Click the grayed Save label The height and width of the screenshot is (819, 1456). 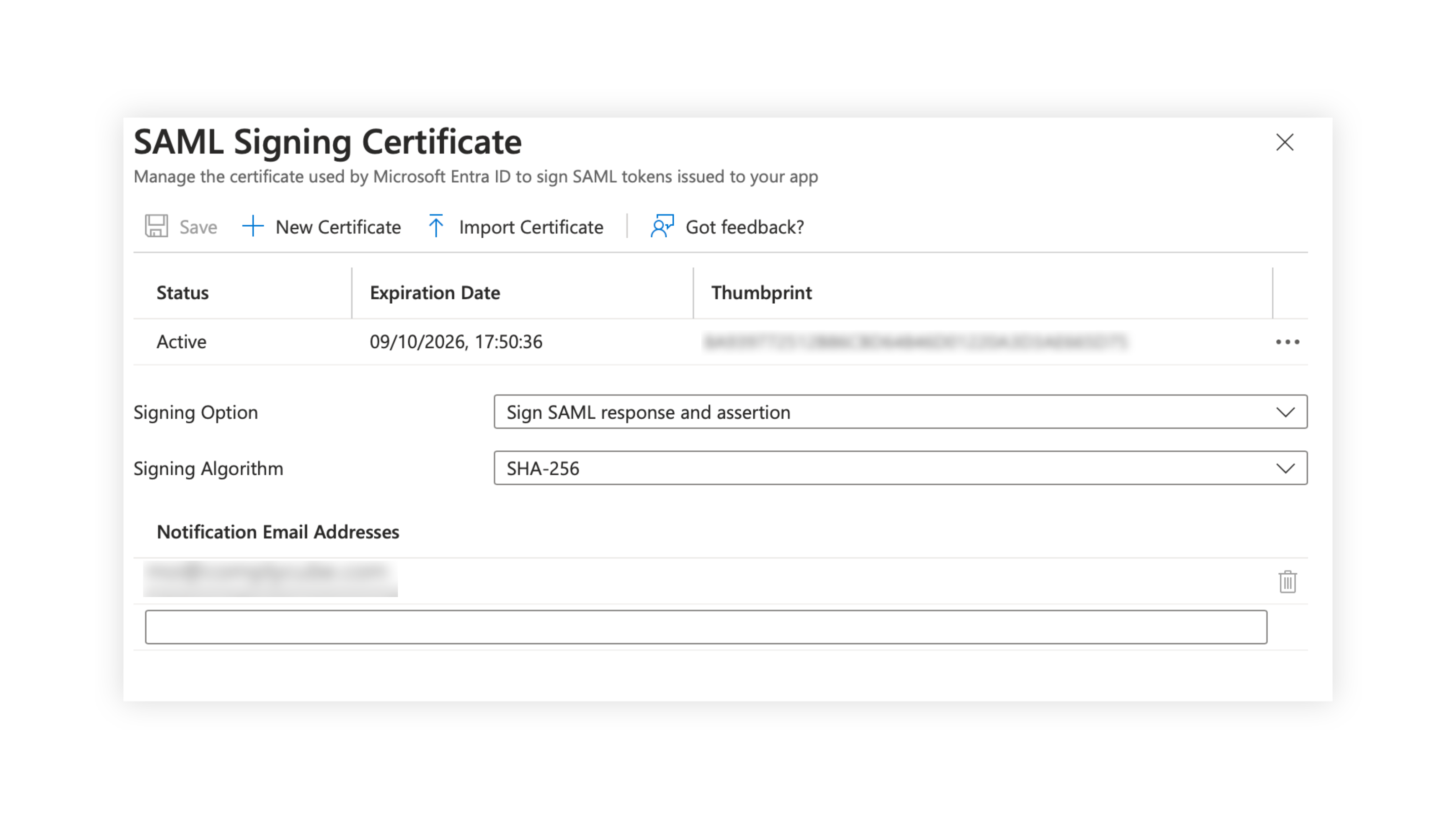tap(198, 227)
